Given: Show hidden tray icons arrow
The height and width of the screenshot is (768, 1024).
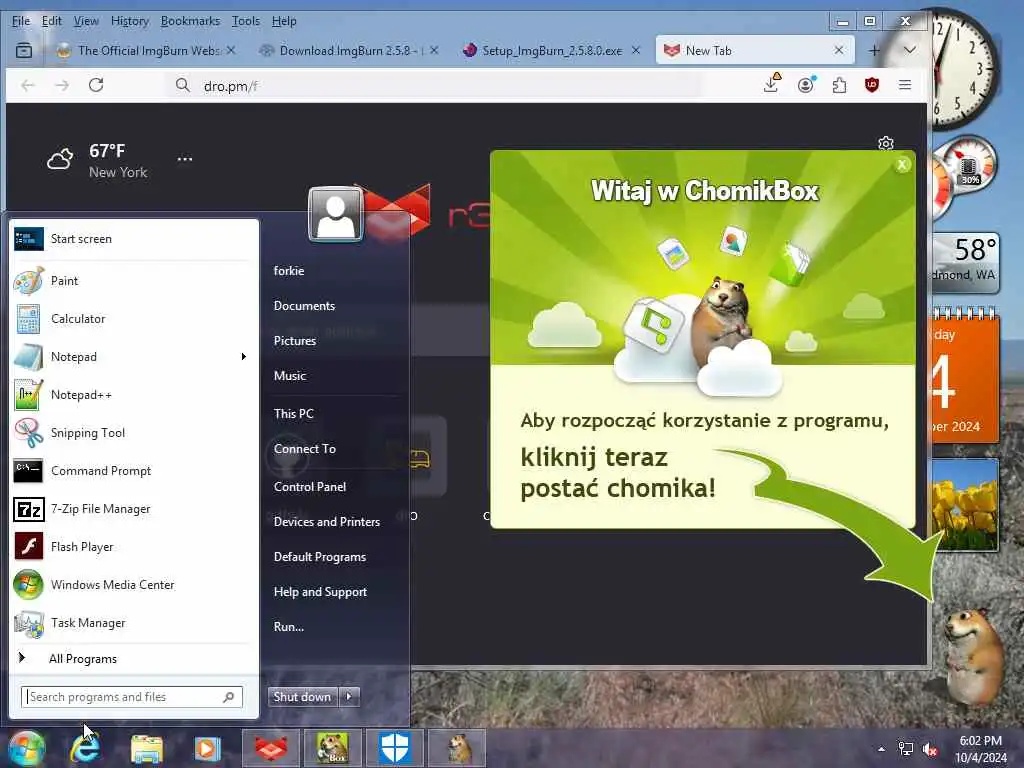Looking at the screenshot, I should pos(881,749).
